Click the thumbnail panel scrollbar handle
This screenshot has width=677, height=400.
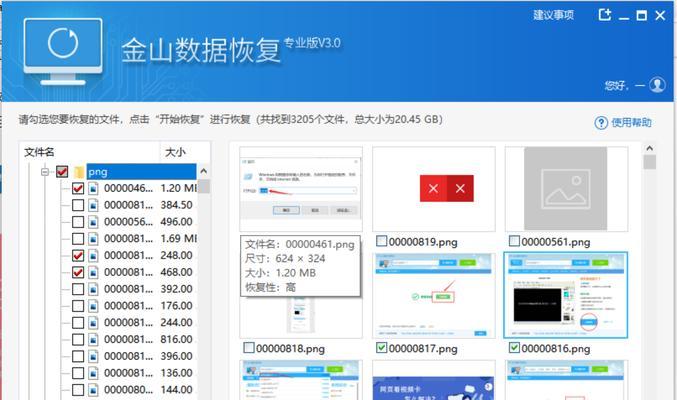click(649, 162)
